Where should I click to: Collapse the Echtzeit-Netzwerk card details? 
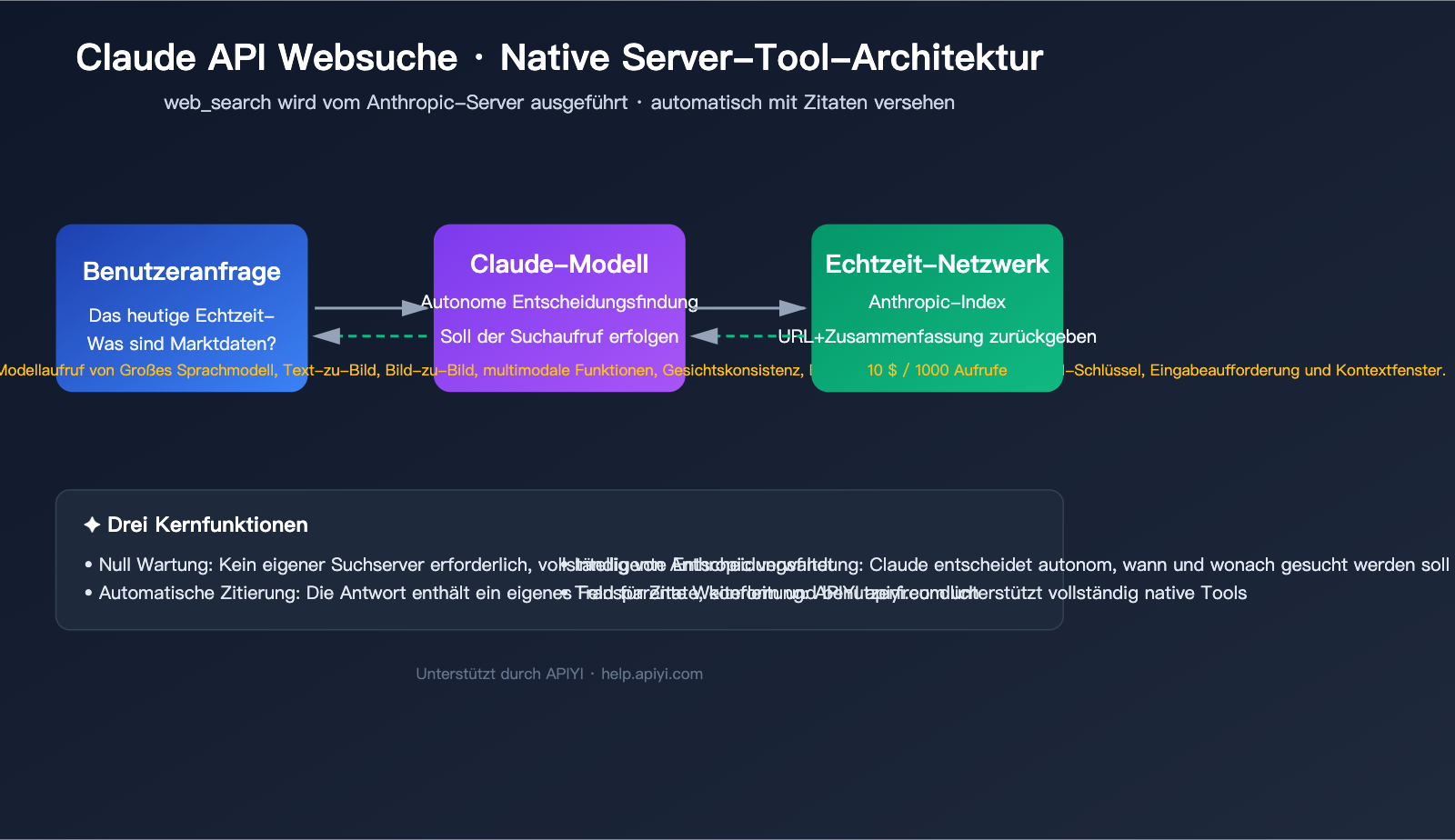coord(937,264)
